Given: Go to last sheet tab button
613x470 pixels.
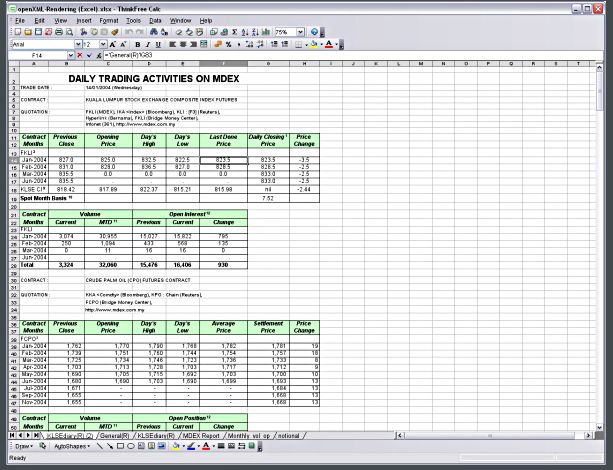Looking at the screenshot, I should pyautogui.click(x=36, y=435).
